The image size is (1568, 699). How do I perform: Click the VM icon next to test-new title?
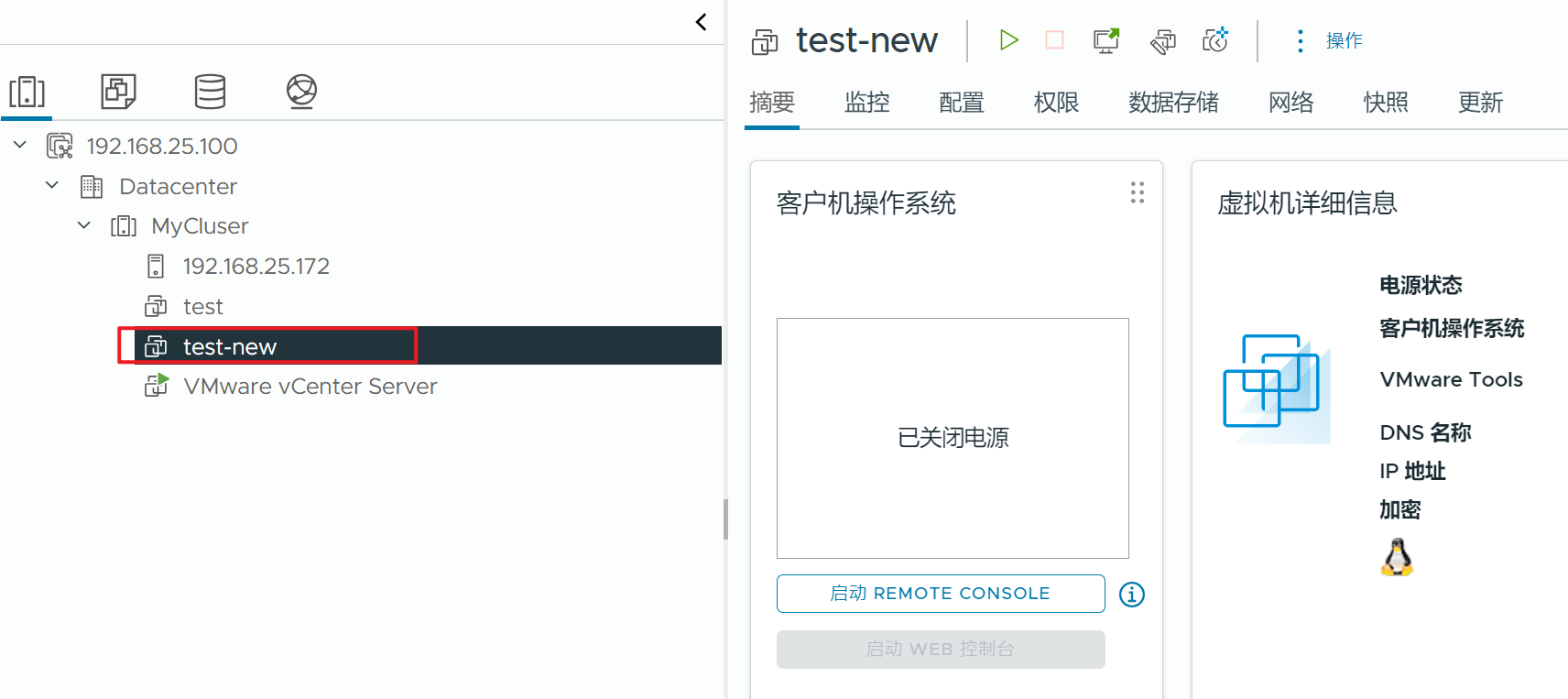pyautogui.click(x=765, y=42)
